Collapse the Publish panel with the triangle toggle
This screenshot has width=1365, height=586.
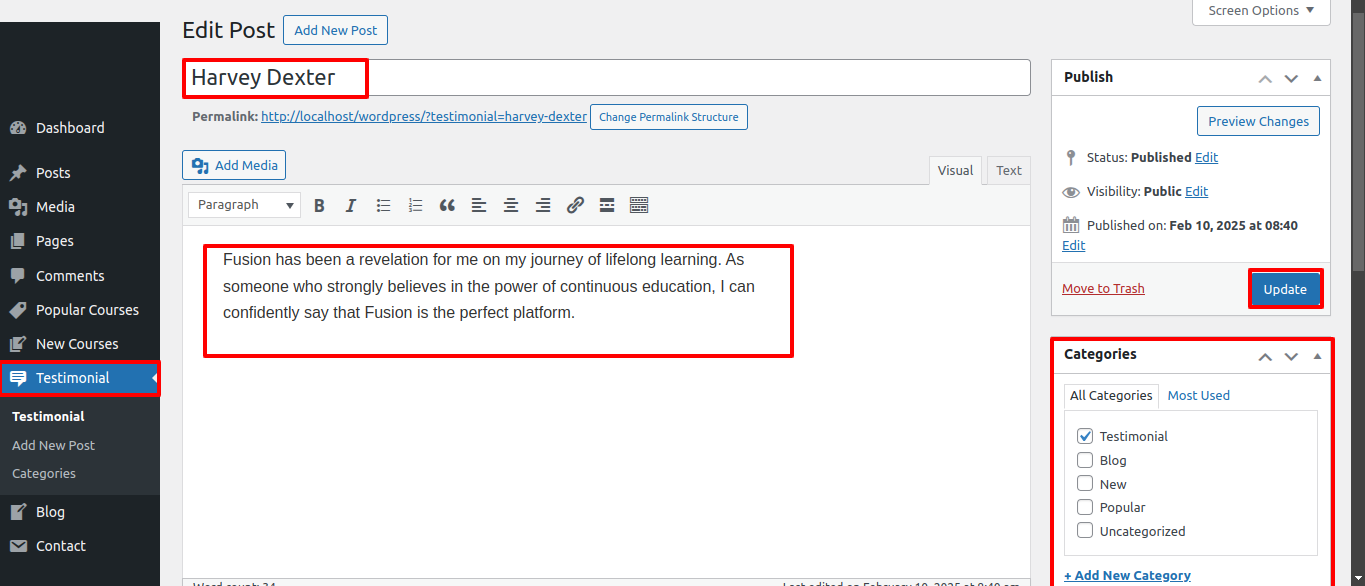(x=1317, y=78)
